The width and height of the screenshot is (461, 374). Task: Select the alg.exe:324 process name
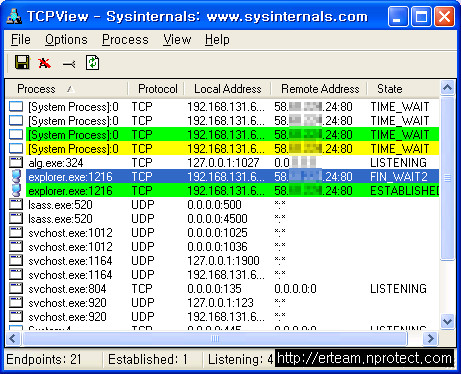click(56, 163)
